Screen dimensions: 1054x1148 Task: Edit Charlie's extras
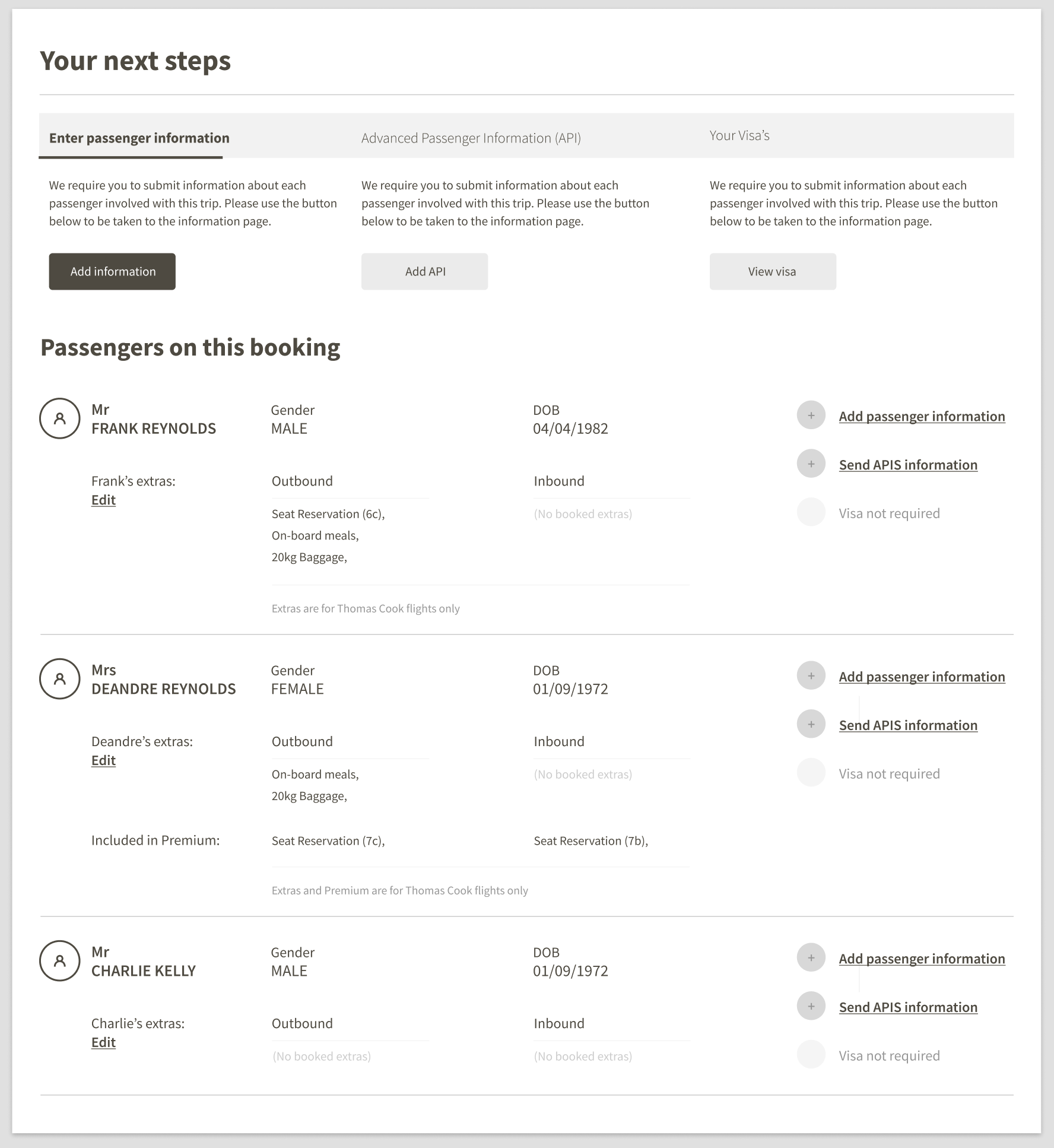pyautogui.click(x=103, y=1042)
